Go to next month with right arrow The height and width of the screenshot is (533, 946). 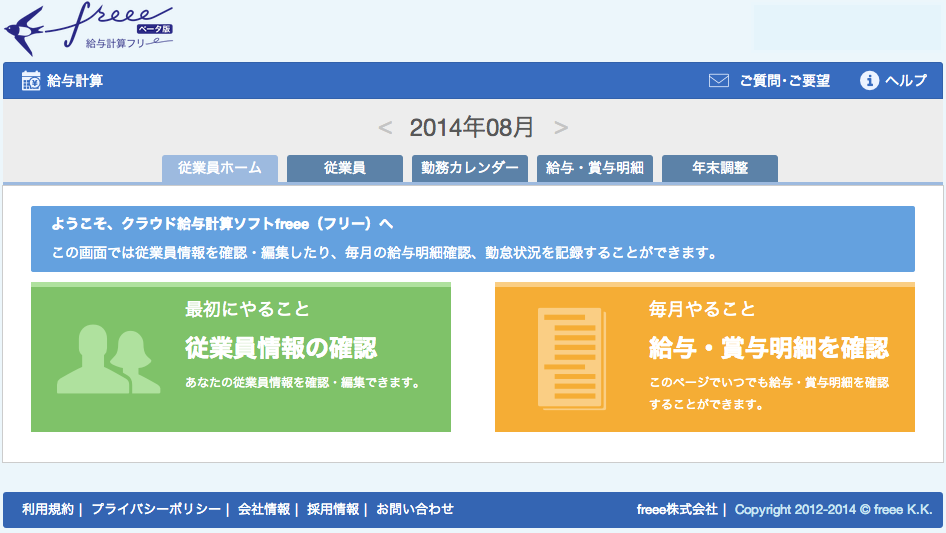561,128
